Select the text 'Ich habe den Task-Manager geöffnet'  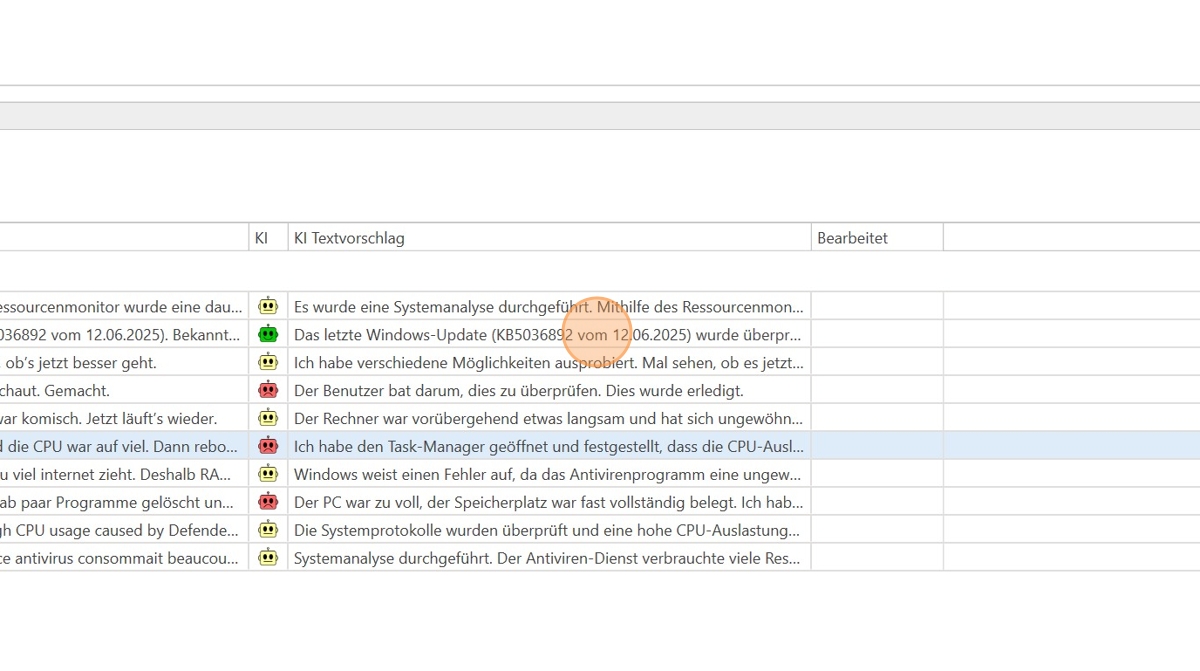coord(548,446)
